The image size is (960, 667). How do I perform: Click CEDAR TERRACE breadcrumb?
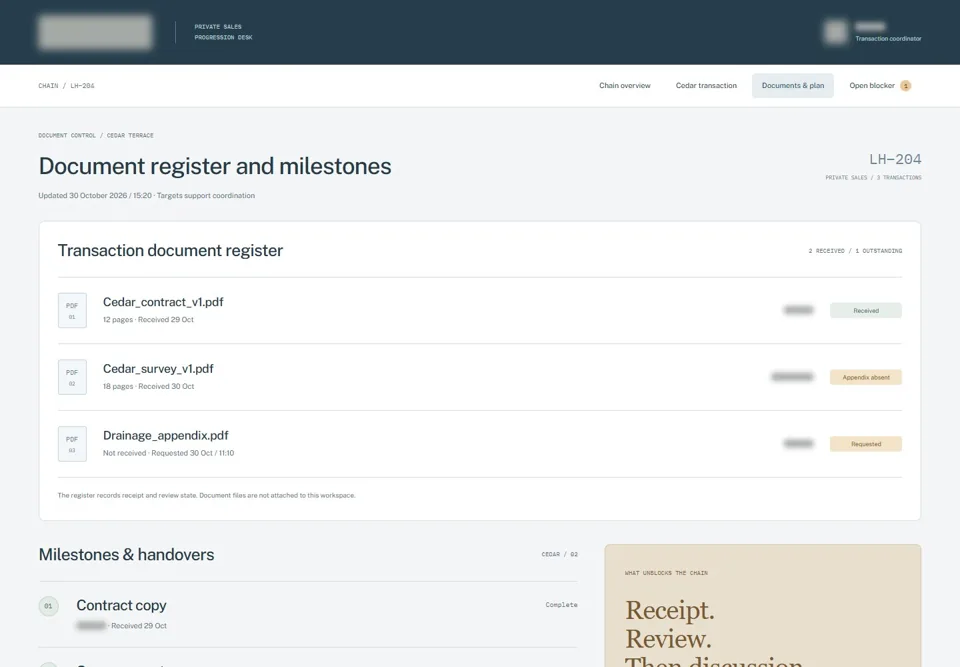point(130,135)
